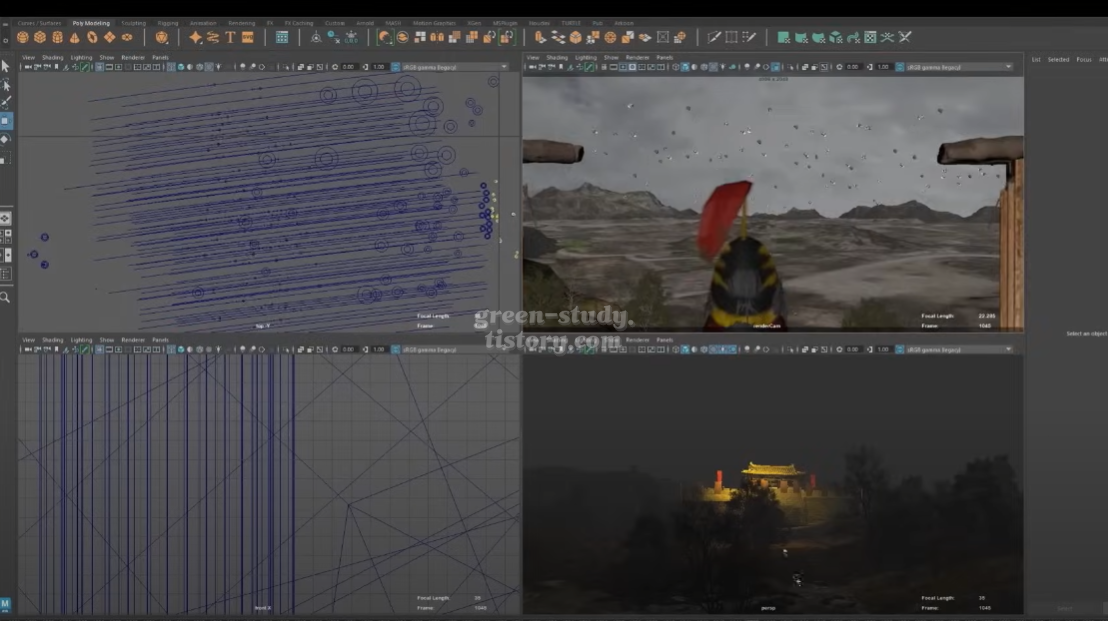Create a polygon disc from the shelf
The width and height of the screenshot is (1108, 621).
pyautogui.click(x=127, y=37)
